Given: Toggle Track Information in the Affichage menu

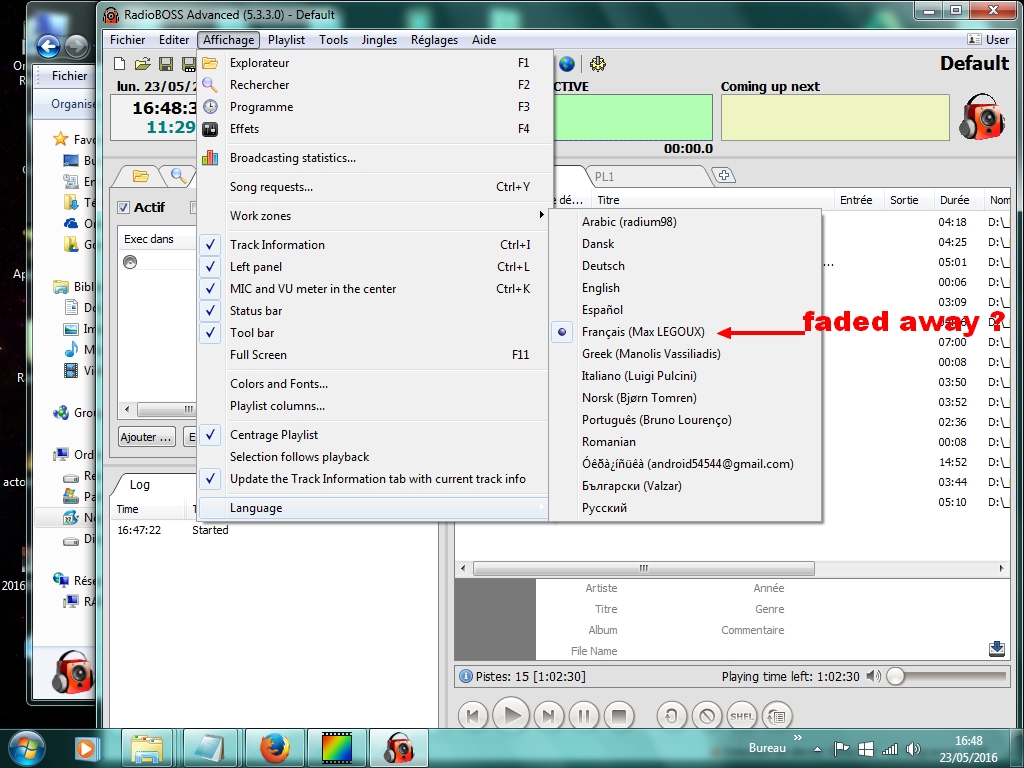Looking at the screenshot, I should pyautogui.click(x=372, y=244).
